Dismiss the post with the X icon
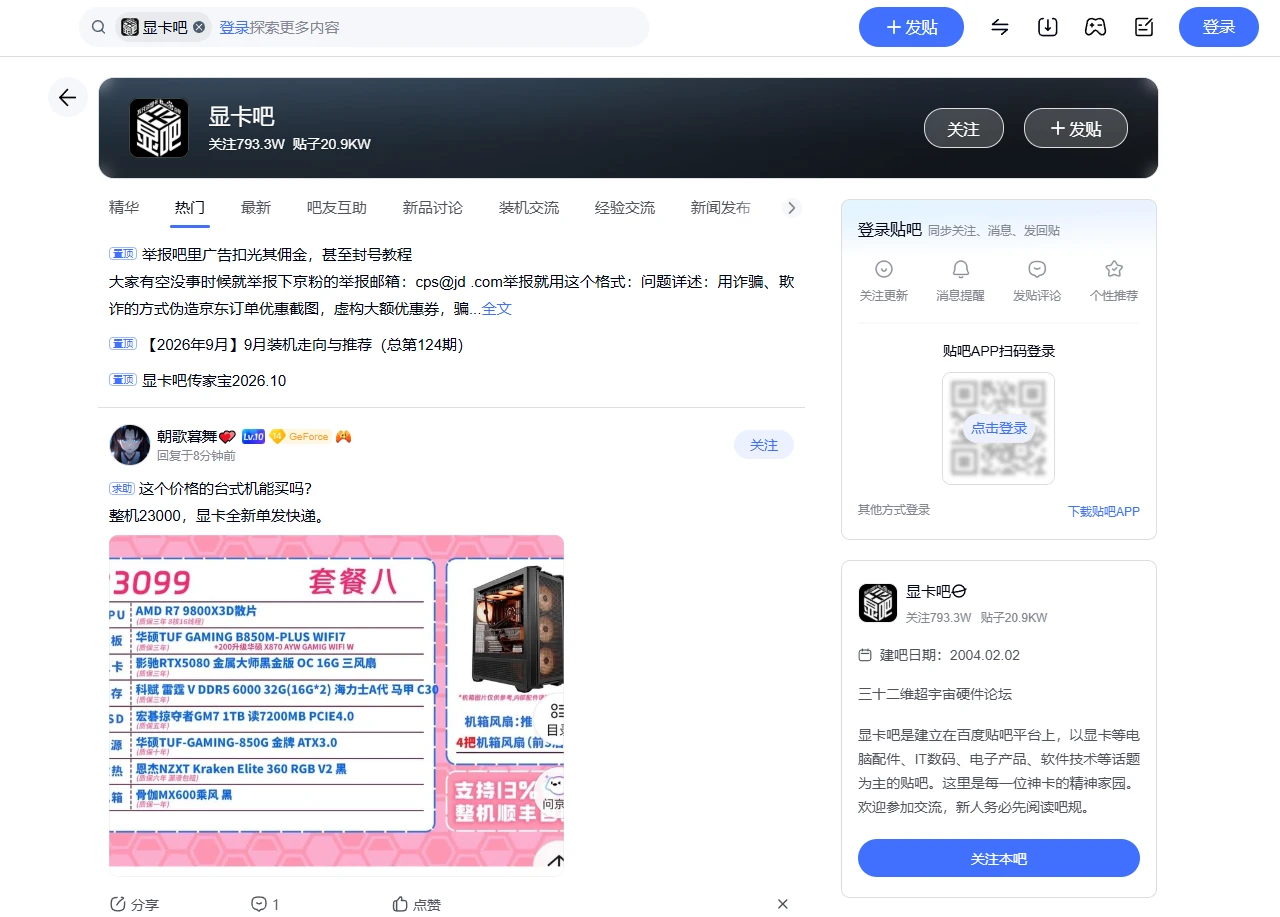This screenshot has width=1280, height=917. 783,904
